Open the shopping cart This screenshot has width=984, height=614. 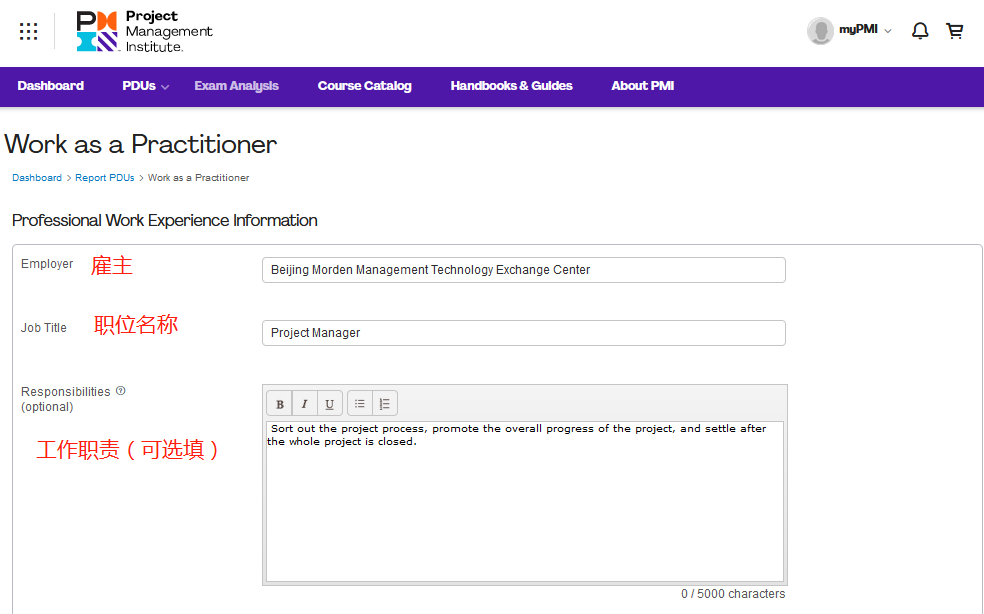[955, 31]
